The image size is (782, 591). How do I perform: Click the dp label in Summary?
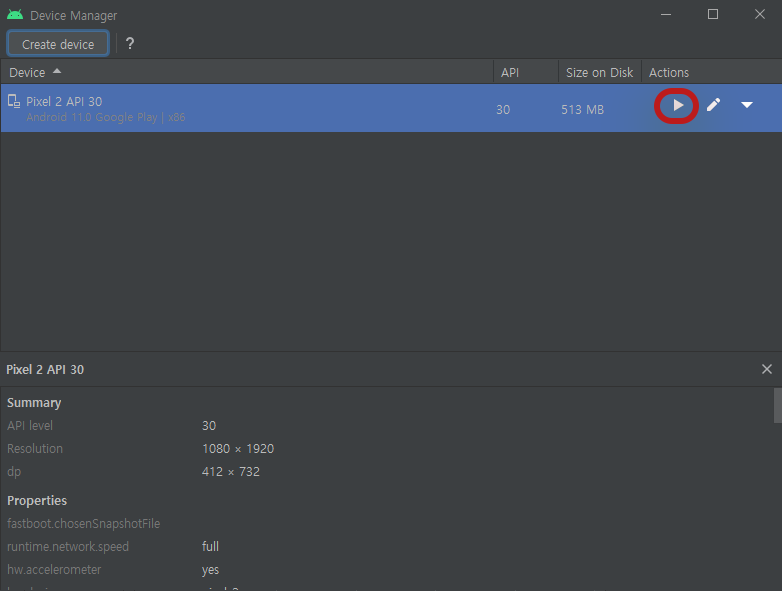[14, 471]
